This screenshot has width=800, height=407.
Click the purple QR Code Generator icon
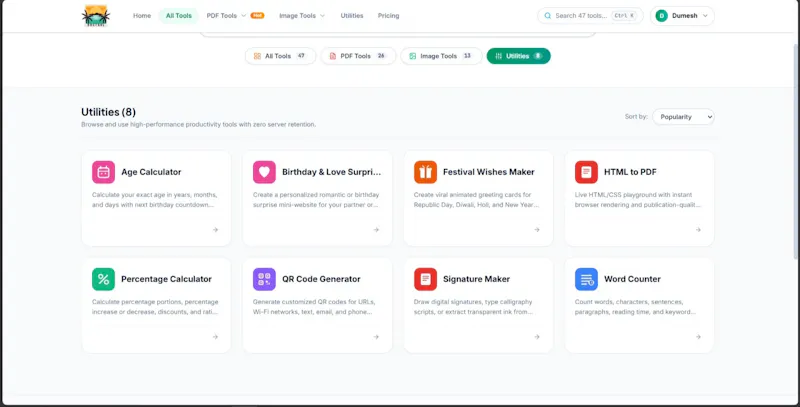click(264, 279)
